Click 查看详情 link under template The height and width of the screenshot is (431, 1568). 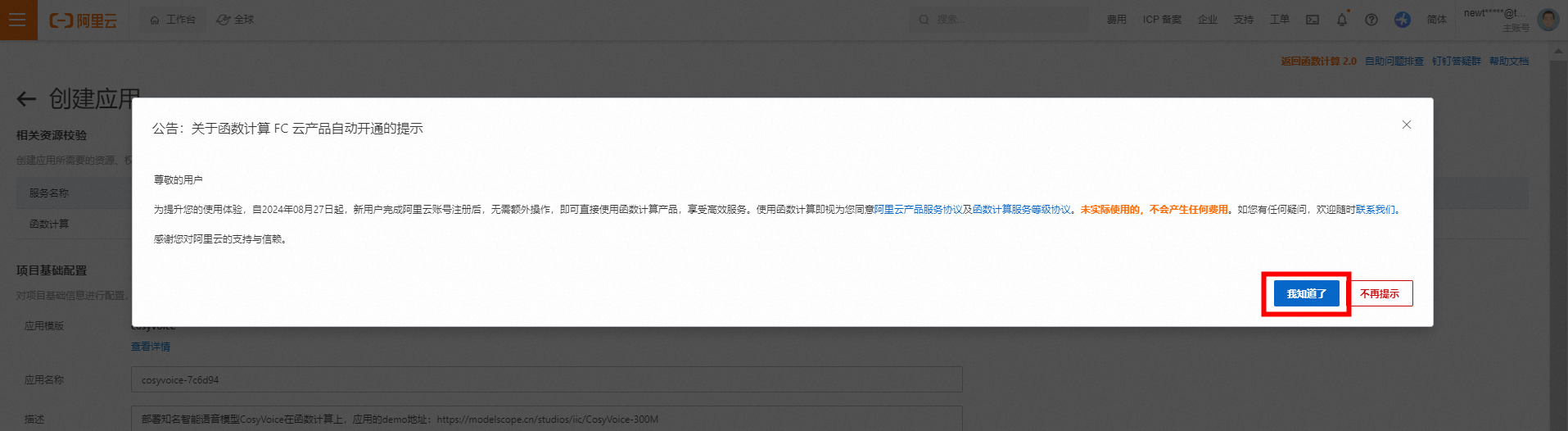point(151,347)
